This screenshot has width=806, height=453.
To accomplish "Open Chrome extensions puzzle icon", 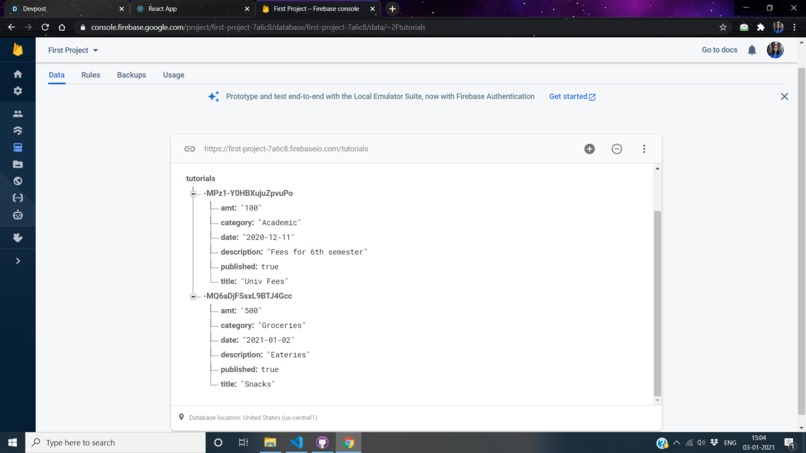I will [x=761, y=27].
